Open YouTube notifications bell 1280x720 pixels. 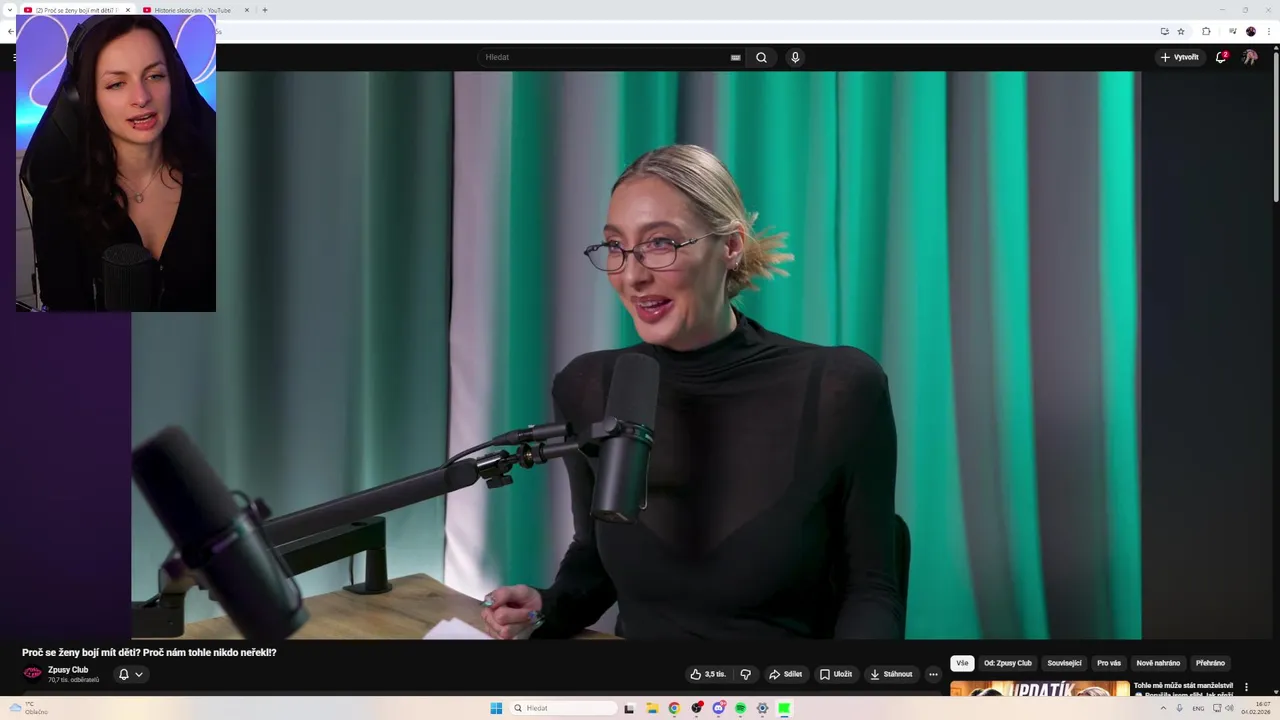(1221, 57)
